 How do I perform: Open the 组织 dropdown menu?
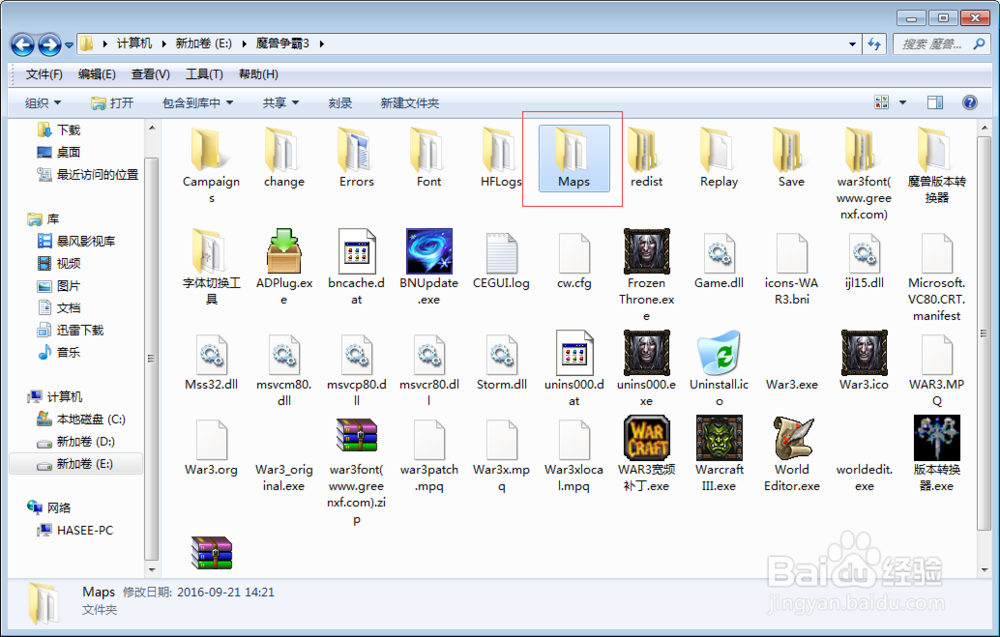click(43, 103)
